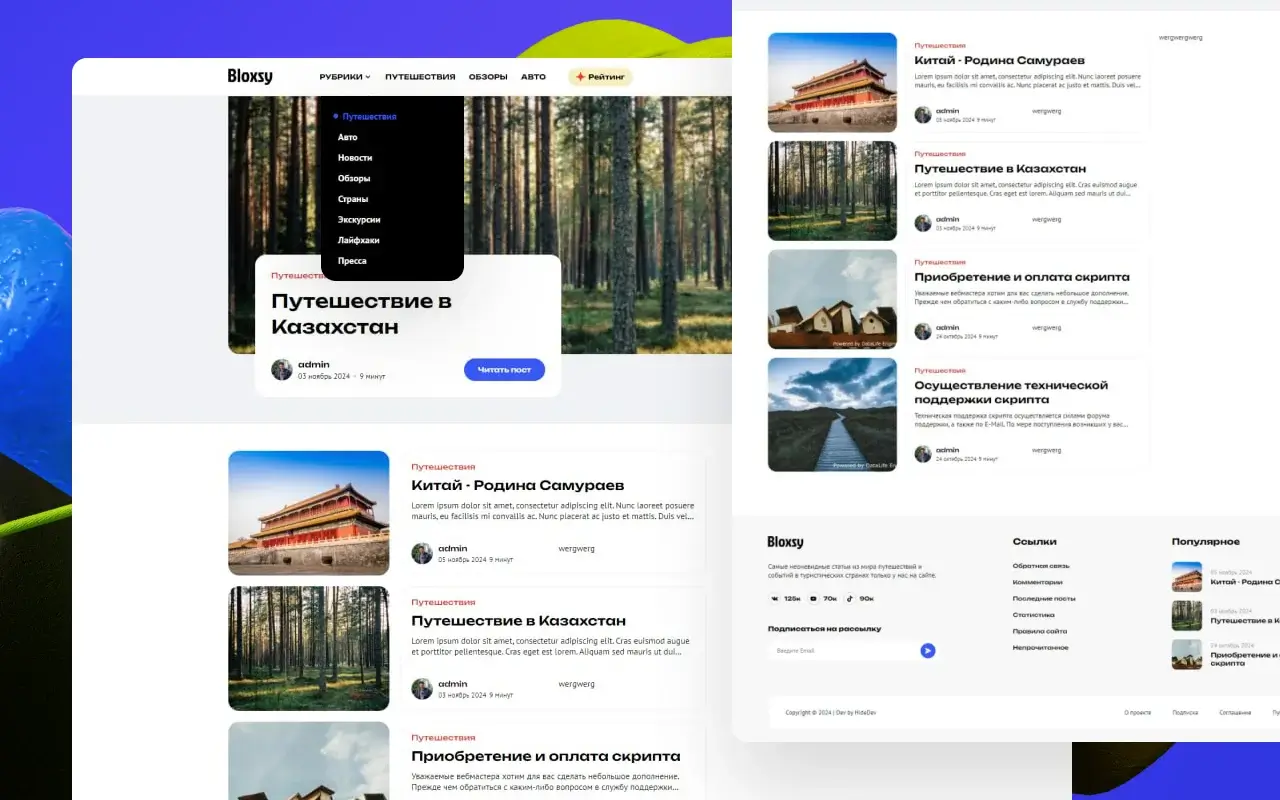Select Экскурсии in the black dropdown menu
The image size is (1280, 800).
359,220
